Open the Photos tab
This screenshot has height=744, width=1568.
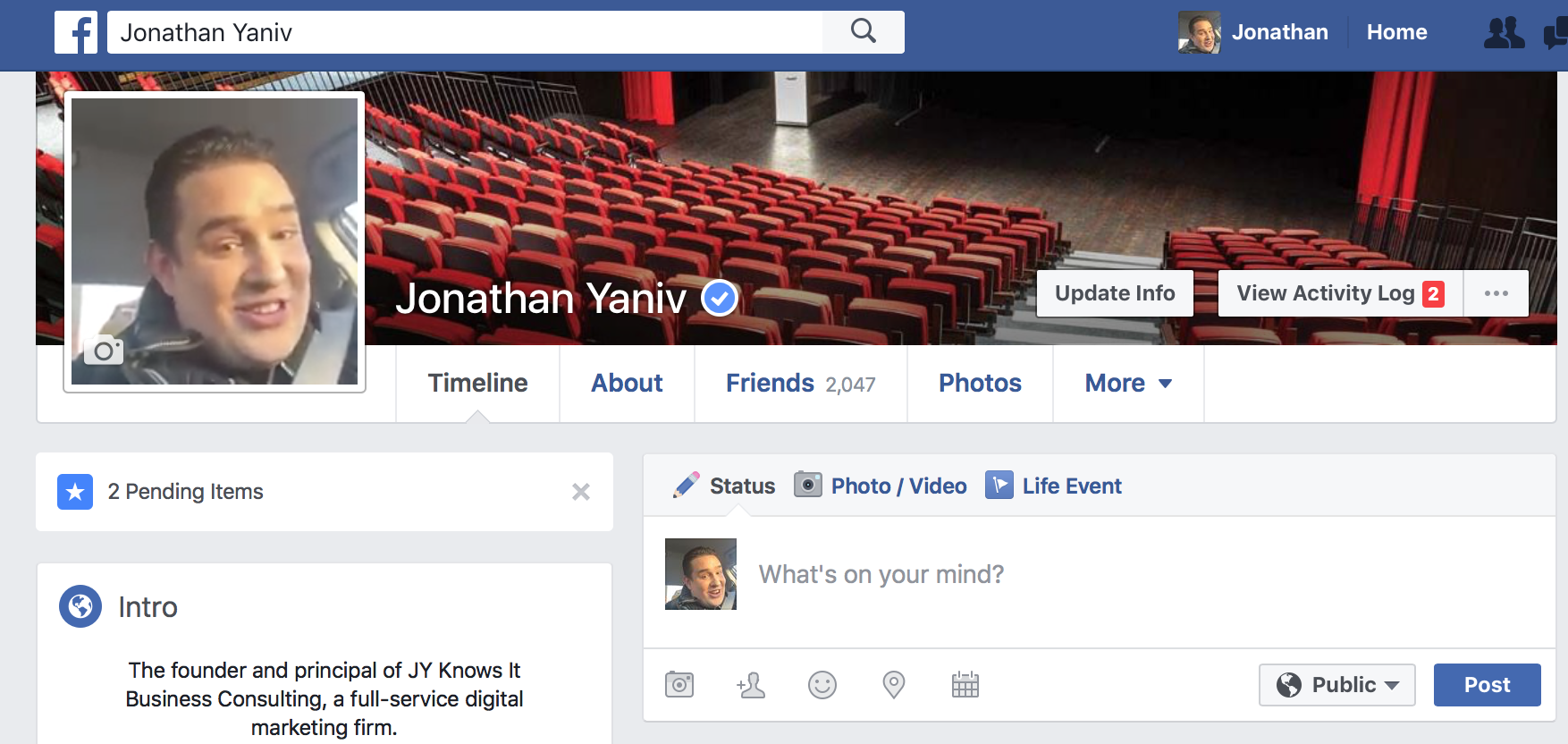click(x=980, y=384)
